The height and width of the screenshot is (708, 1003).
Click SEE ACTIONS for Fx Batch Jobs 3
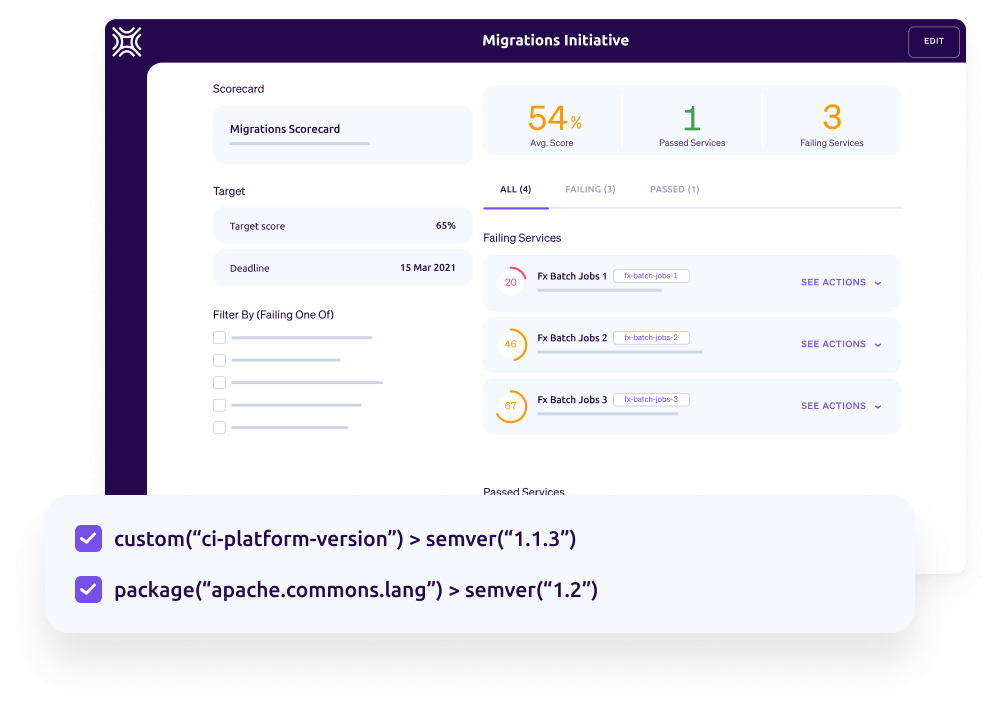pos(833,406)
